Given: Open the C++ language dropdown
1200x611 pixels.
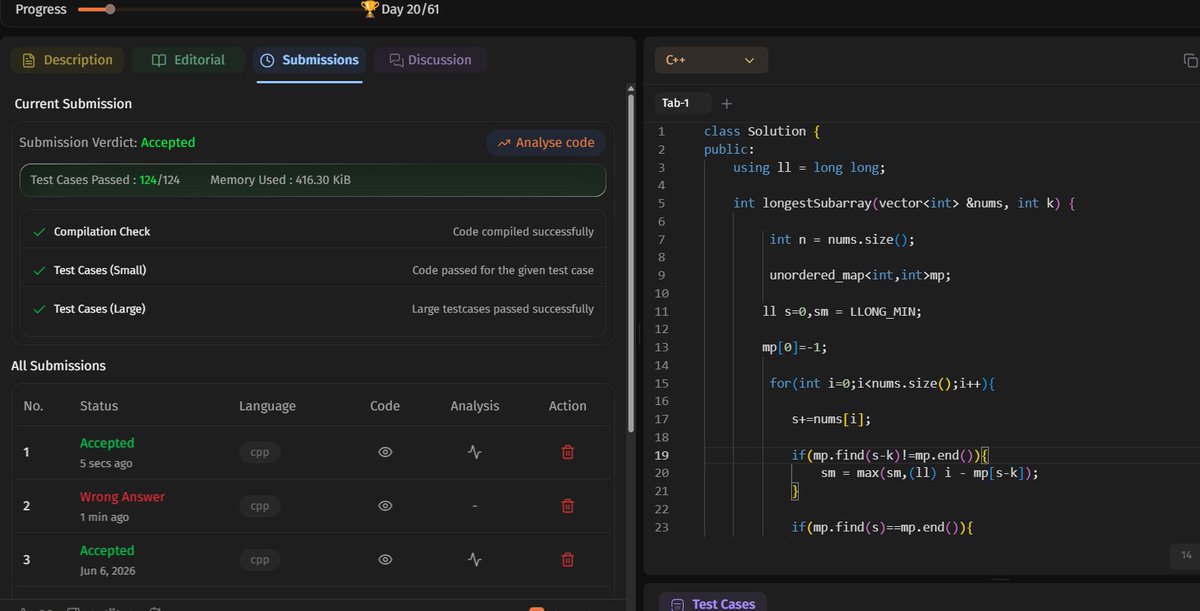Looking at the screenshot, I should 711,60.
